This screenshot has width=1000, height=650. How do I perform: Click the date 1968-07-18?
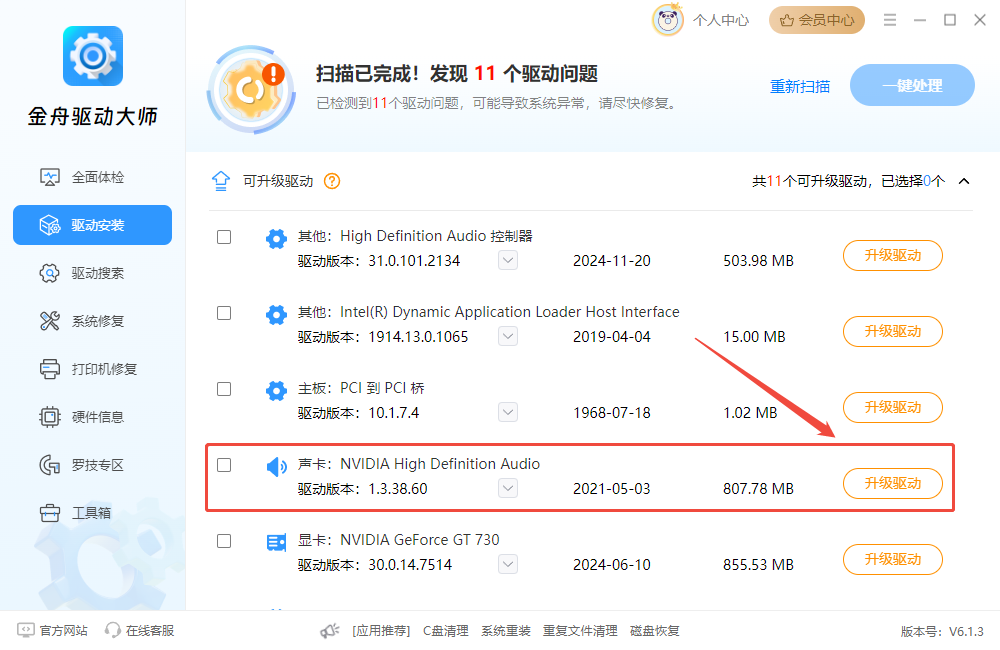pos(612,413)
